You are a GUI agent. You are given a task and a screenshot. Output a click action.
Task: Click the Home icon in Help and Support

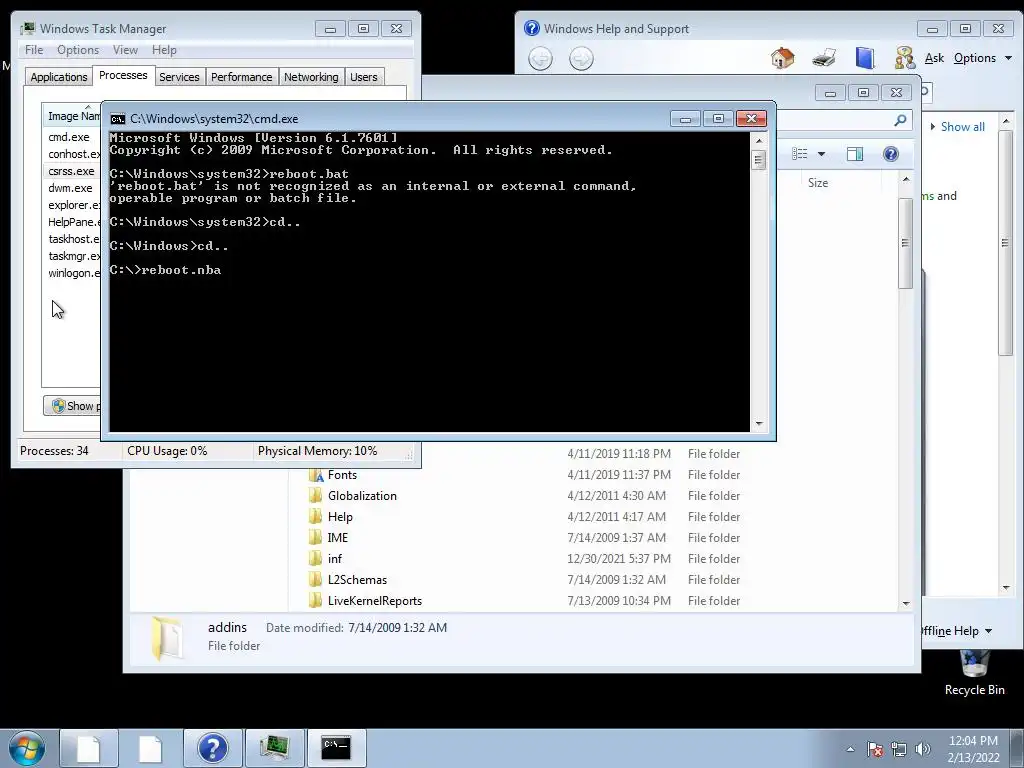click(782, 58)
